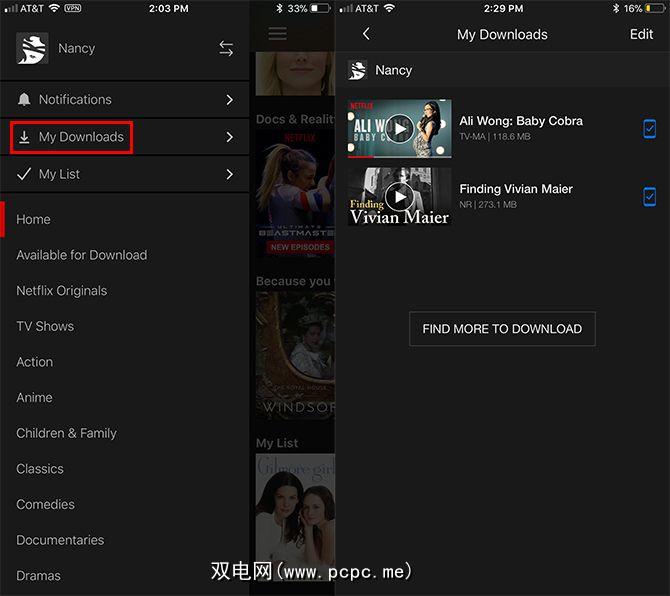Tap FIND MORE TO DOWNLOAD button
The image size is (670, 596).
pos(502,329)
